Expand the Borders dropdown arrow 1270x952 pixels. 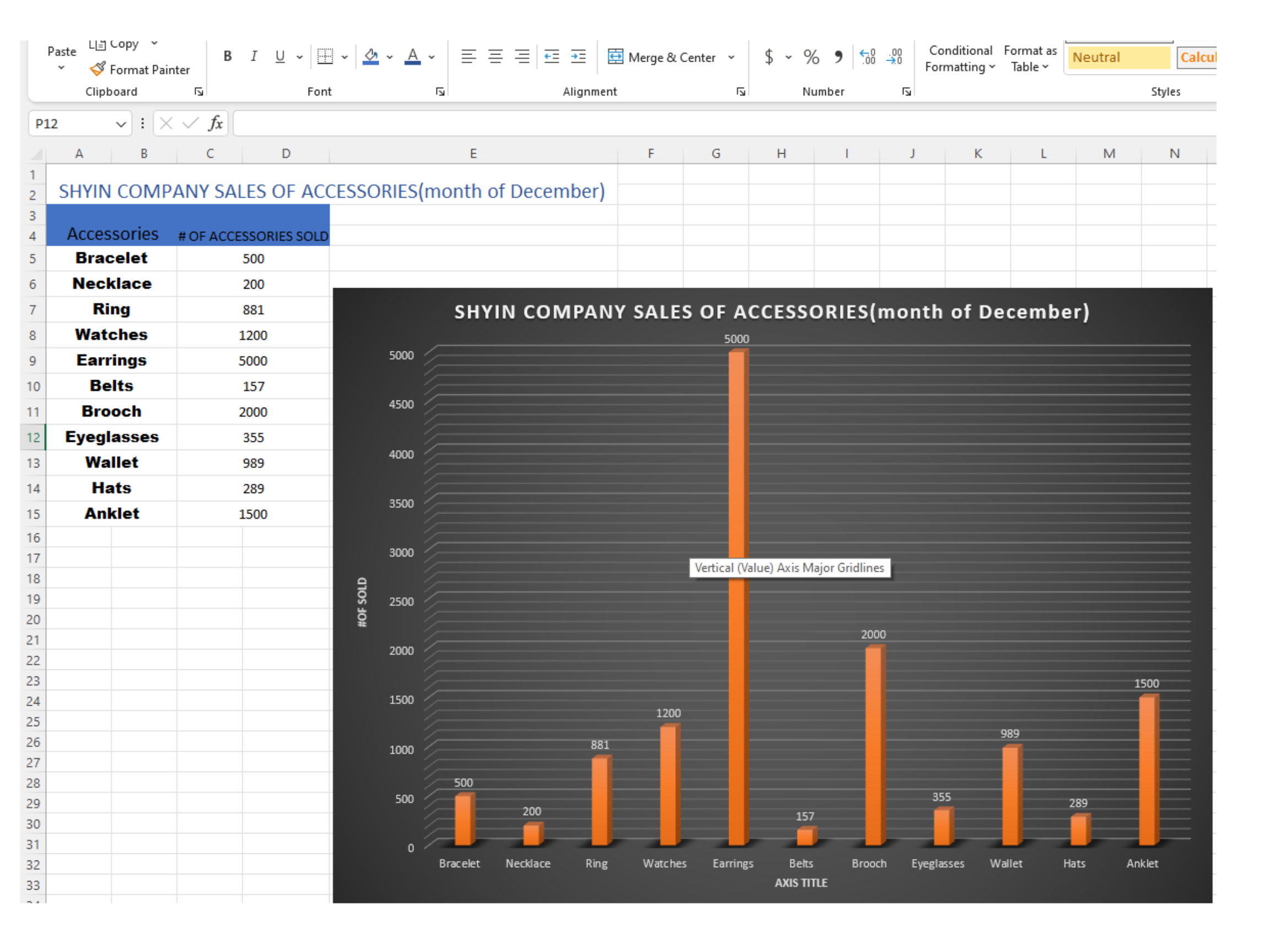coord(345,57)
